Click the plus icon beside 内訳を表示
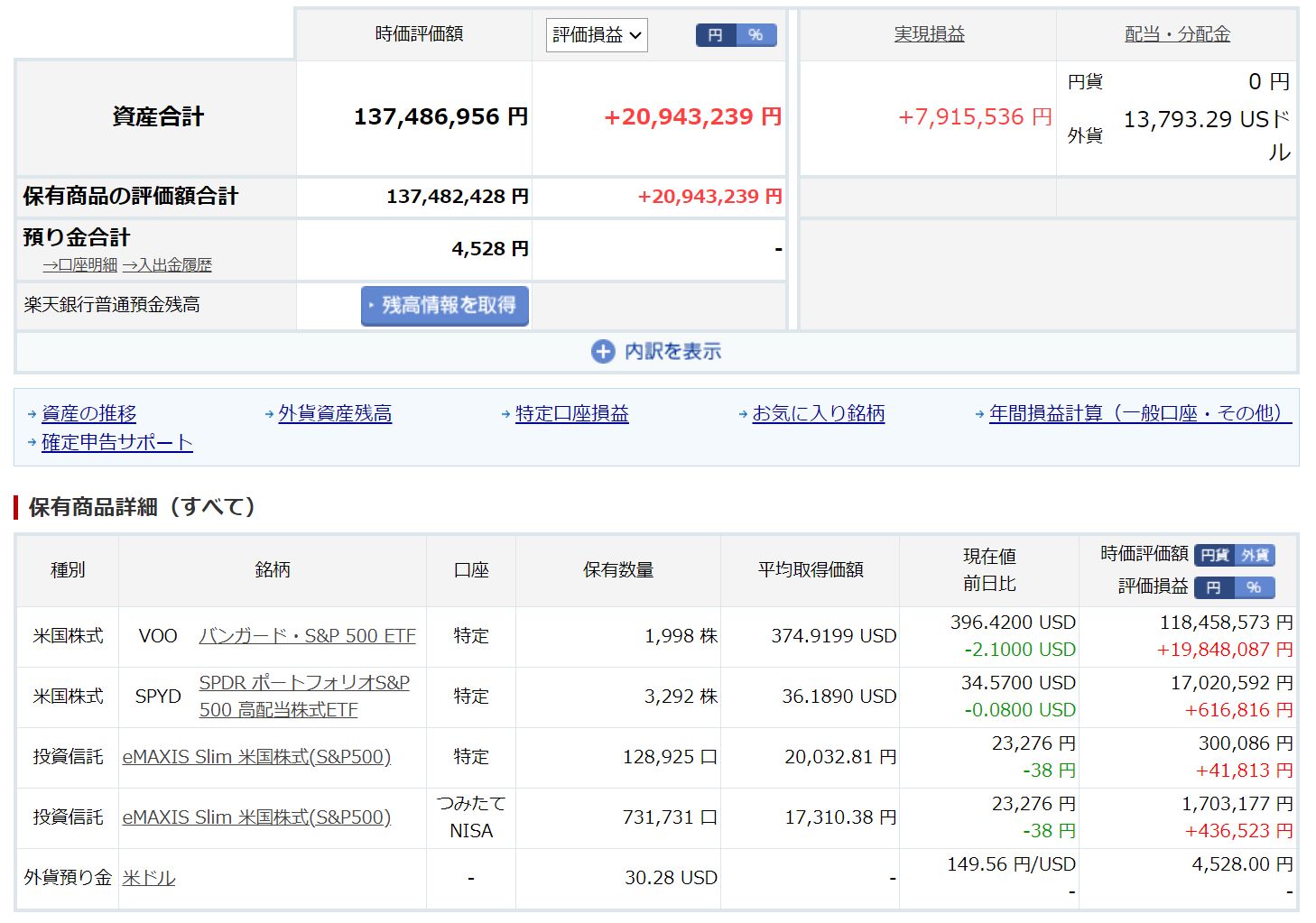The width and height of the screenshot is (1316, 923). 602,352
